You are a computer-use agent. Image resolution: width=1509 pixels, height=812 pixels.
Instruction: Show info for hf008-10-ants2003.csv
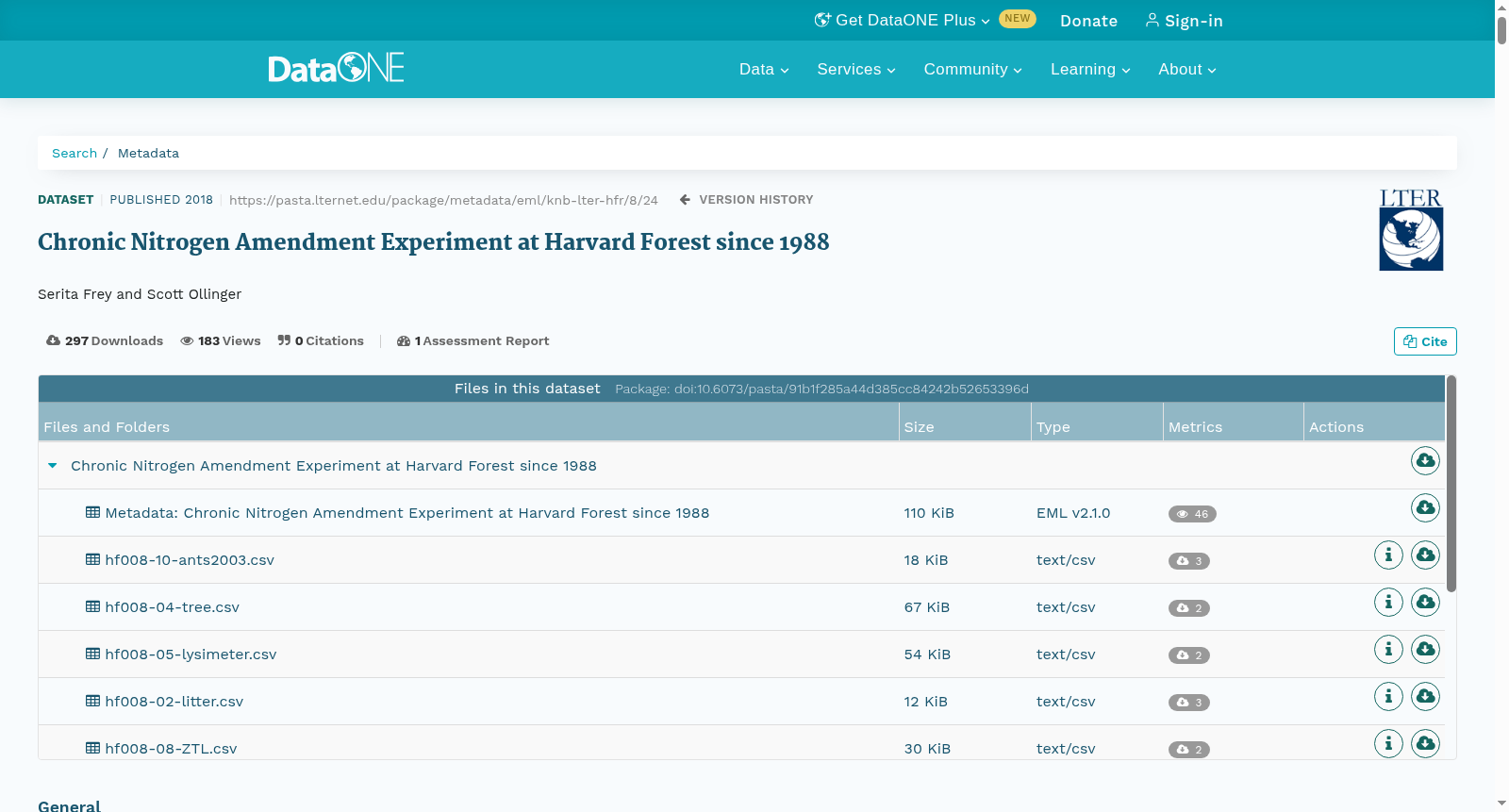[x=1388, y=555]
